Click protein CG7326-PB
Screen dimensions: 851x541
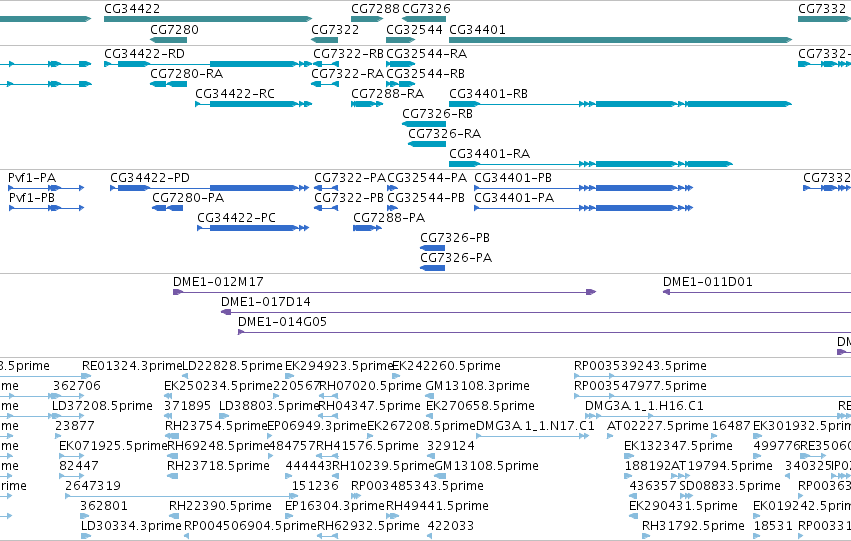tap(455, 238)
